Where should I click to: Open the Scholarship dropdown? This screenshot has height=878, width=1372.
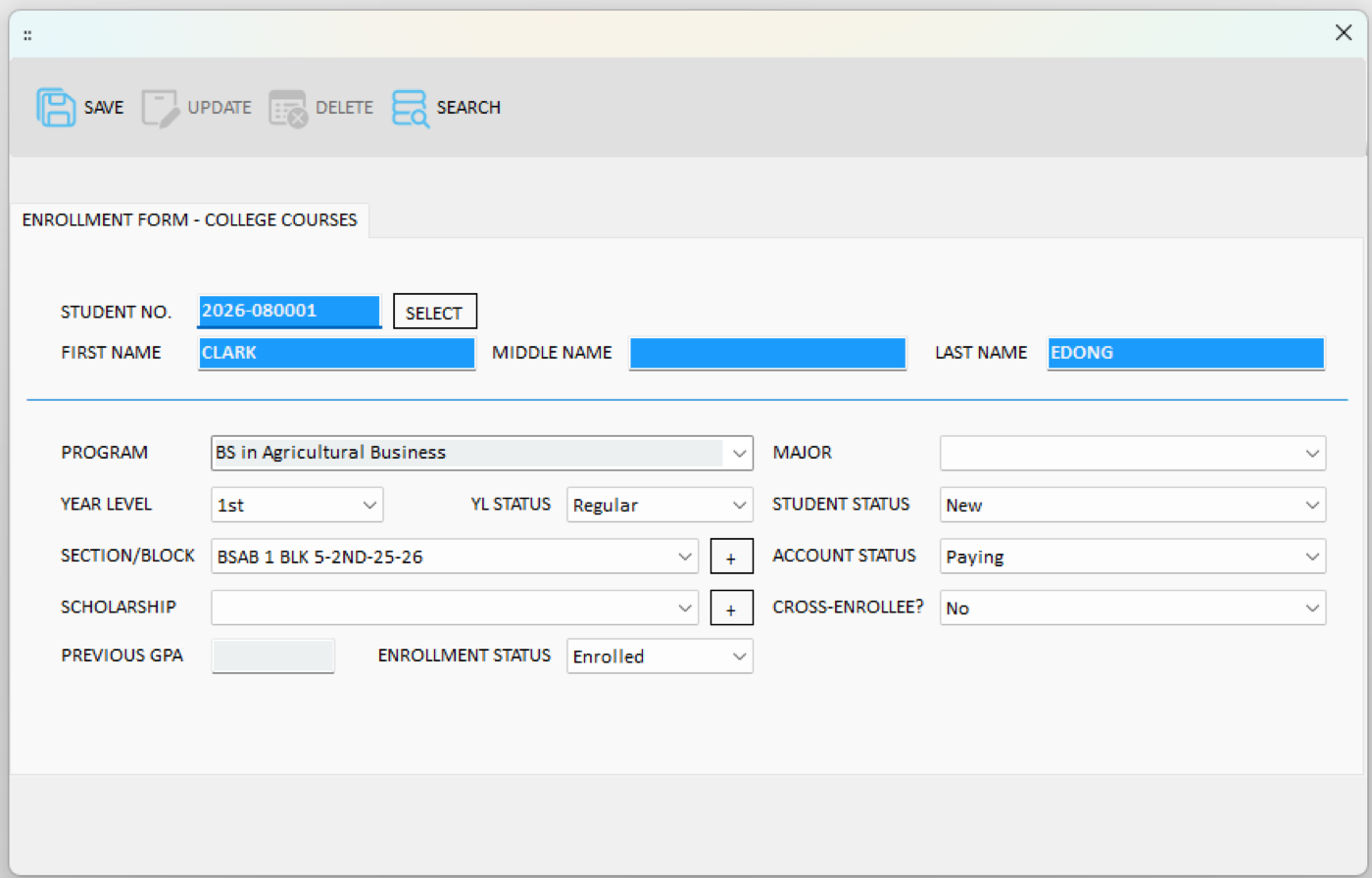(455, 608)
